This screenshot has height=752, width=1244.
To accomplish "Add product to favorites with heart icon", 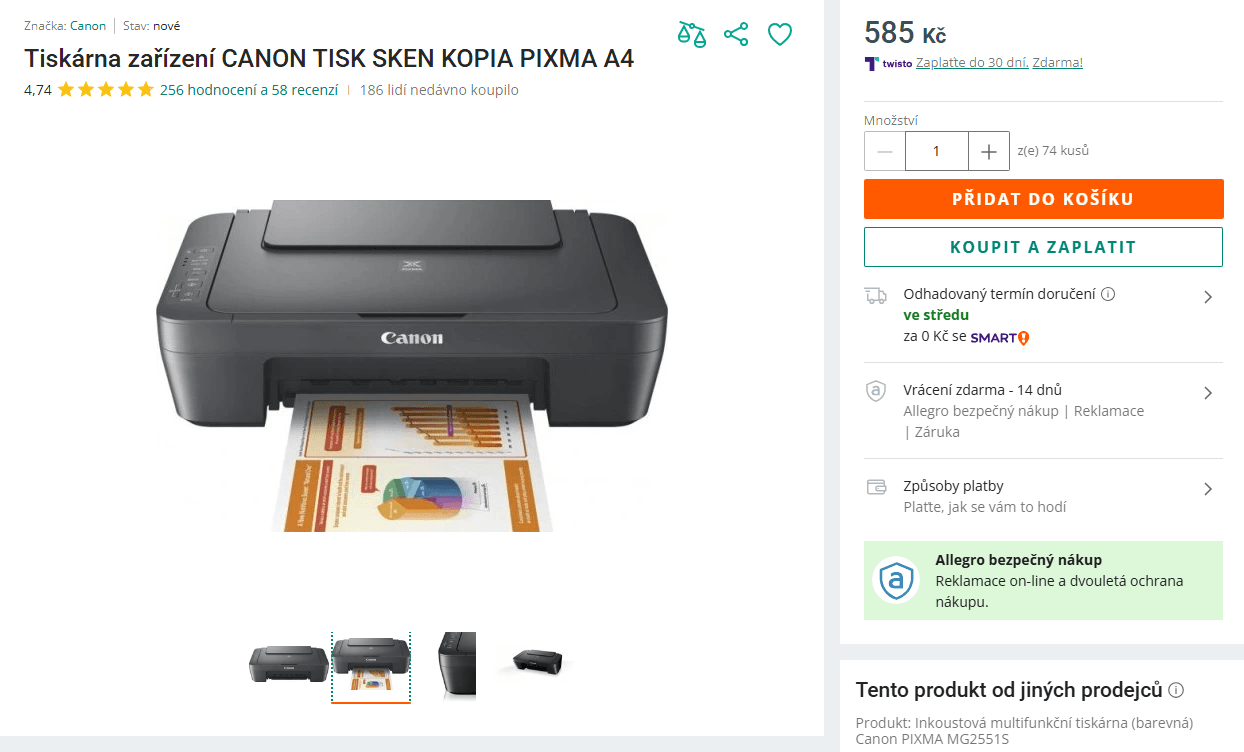I will 780,33.
